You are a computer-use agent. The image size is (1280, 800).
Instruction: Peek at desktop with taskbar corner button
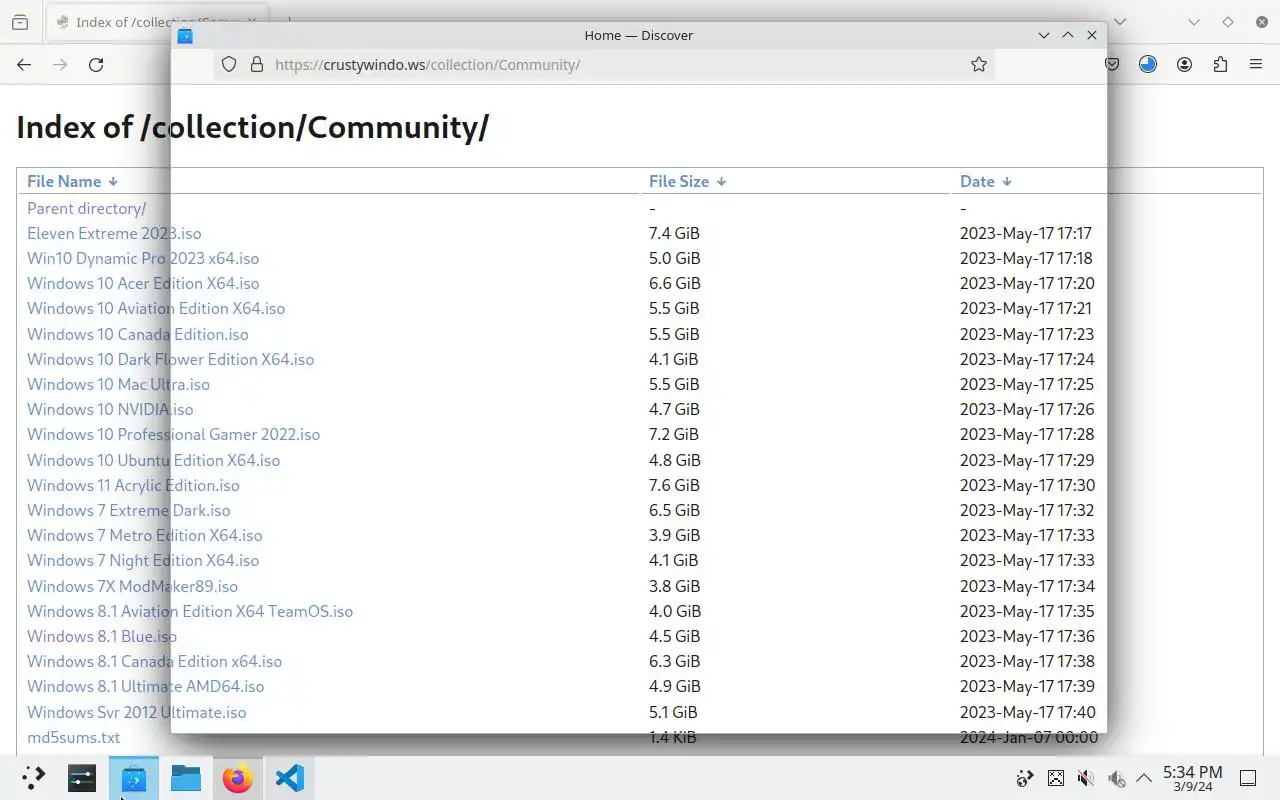(1248, 778)
